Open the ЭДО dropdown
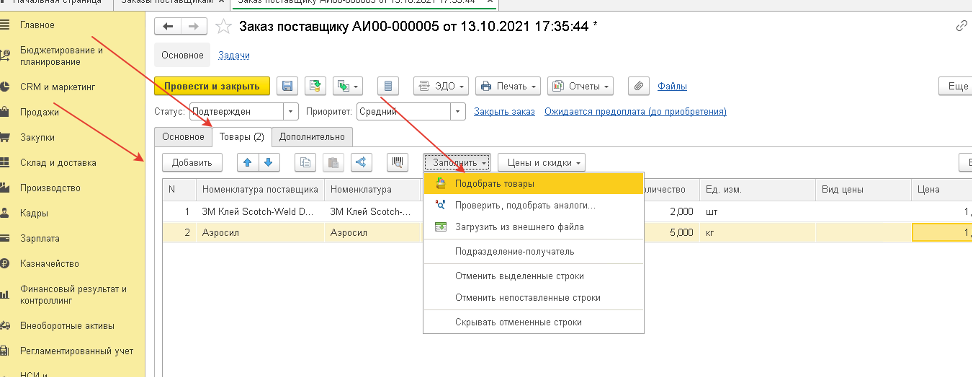 (x=441, y=86)
